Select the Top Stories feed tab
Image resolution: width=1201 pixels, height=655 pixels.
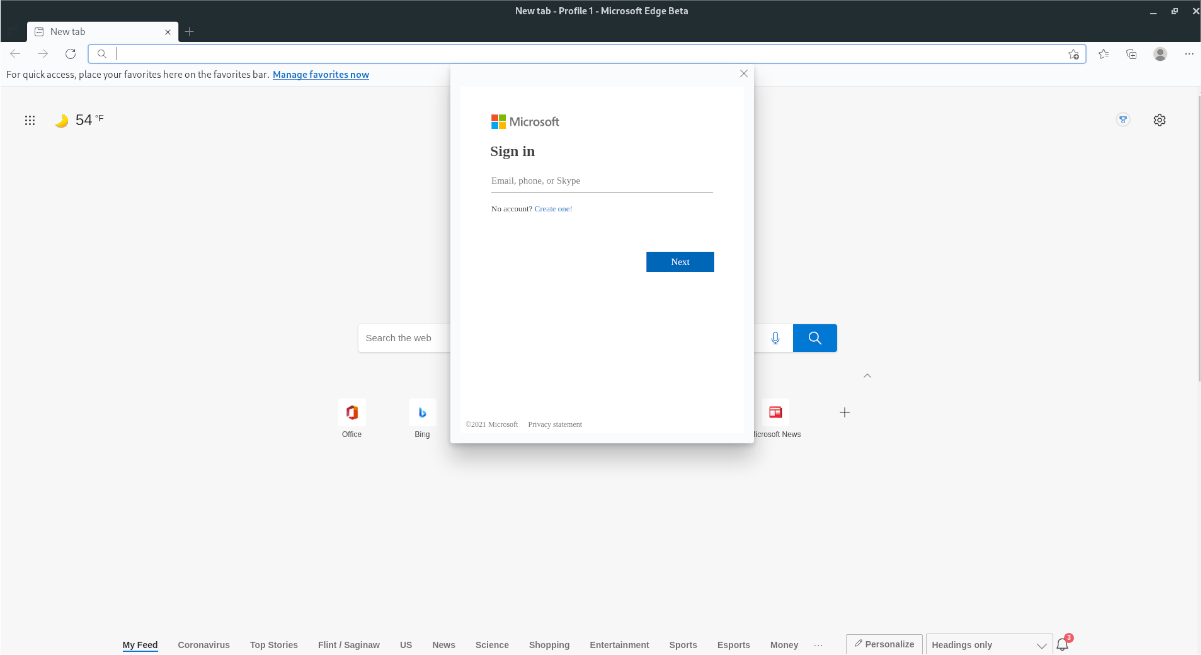[274, 645]
